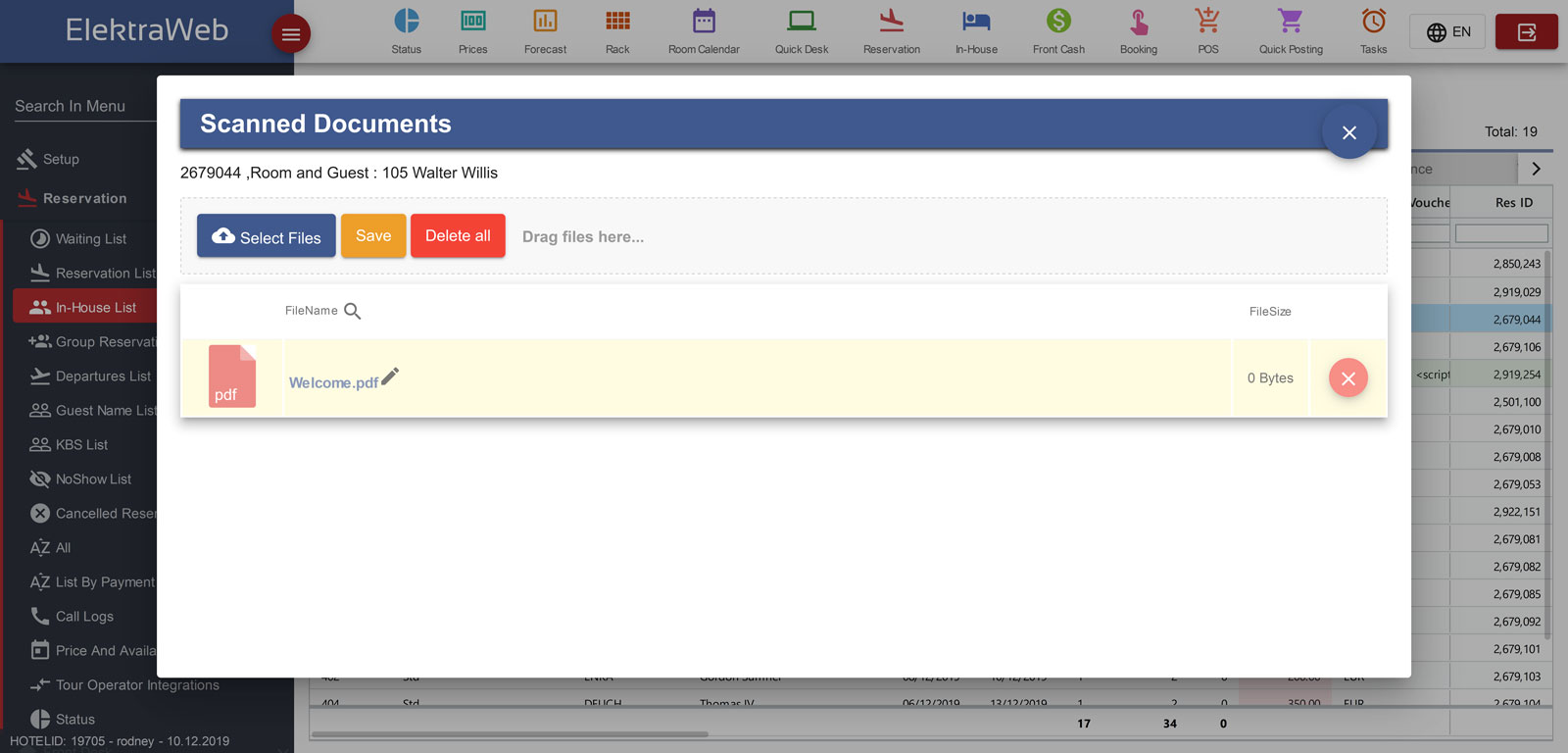Click the pdf file thumbnail icon
The height and width of the screenshot is (753, 1568).
[x=232, y=376]
